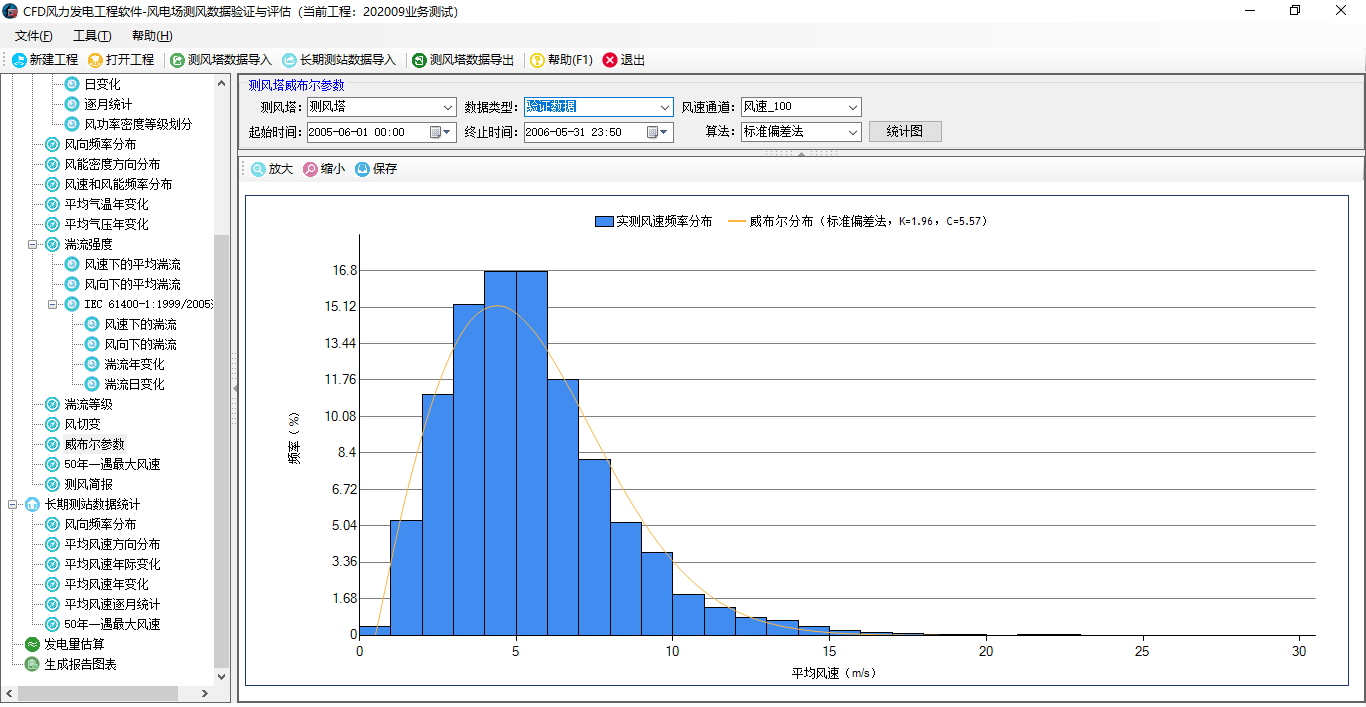Select 平均风速年变化 in the tree
Image resolution: width=1366 pixels, height=707 pixels.
(106, 584)
